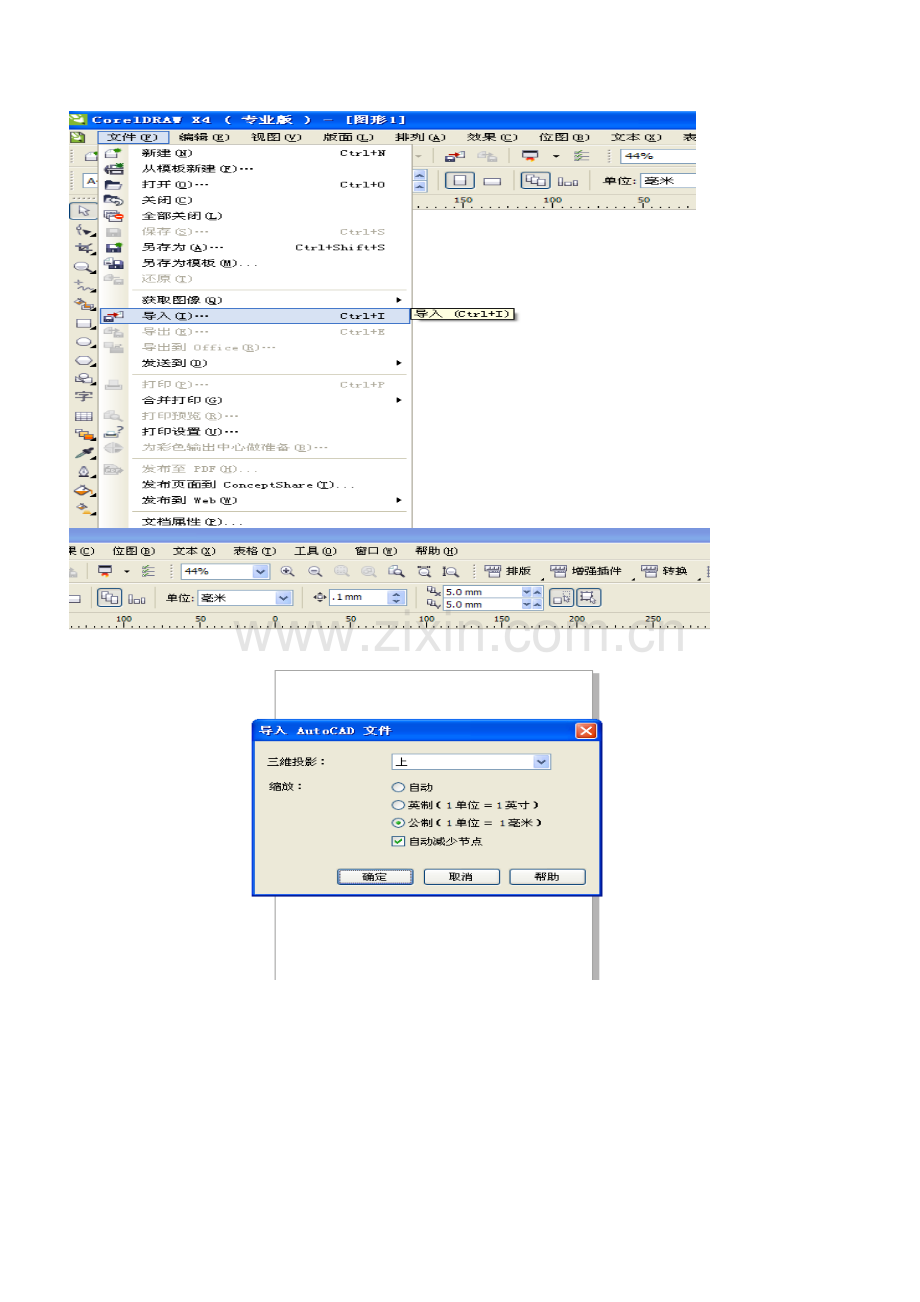This screenshot has width=920, height=1302.
Task: Expand the 合并打印 submenu arrow
Action: pos(399,400)
